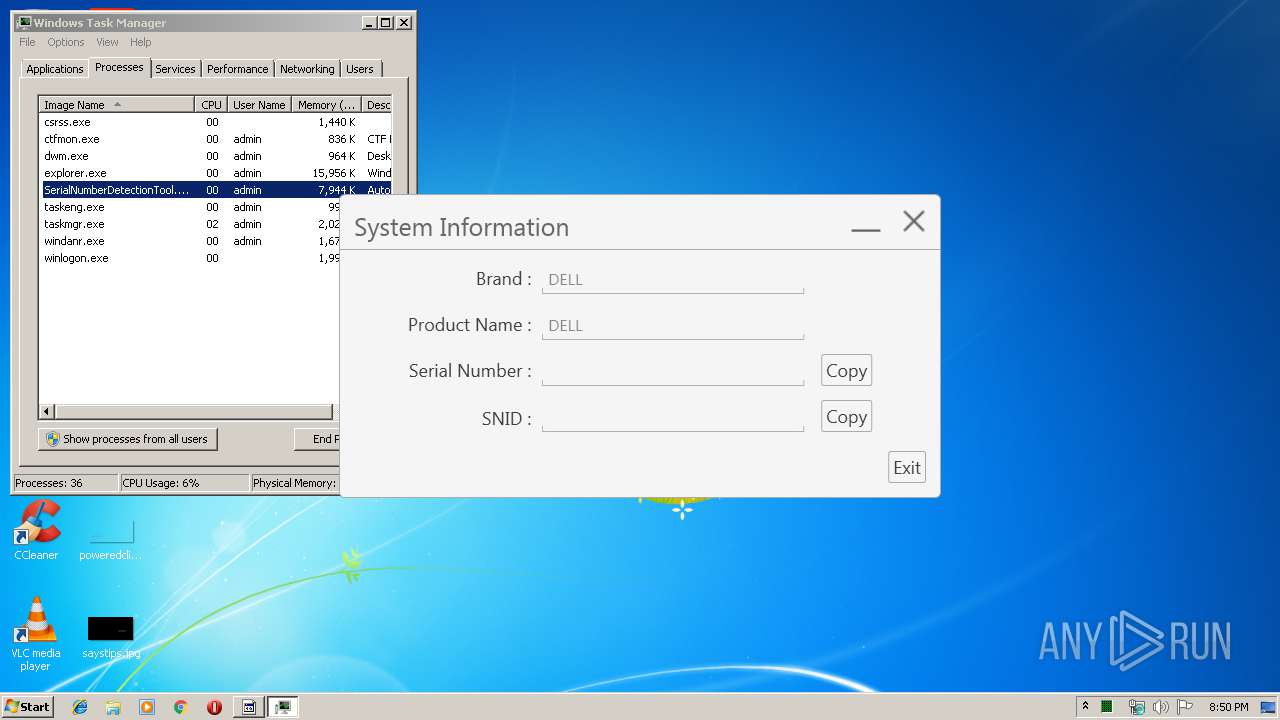Switch to System Information taskbar button

pos(249,707)
